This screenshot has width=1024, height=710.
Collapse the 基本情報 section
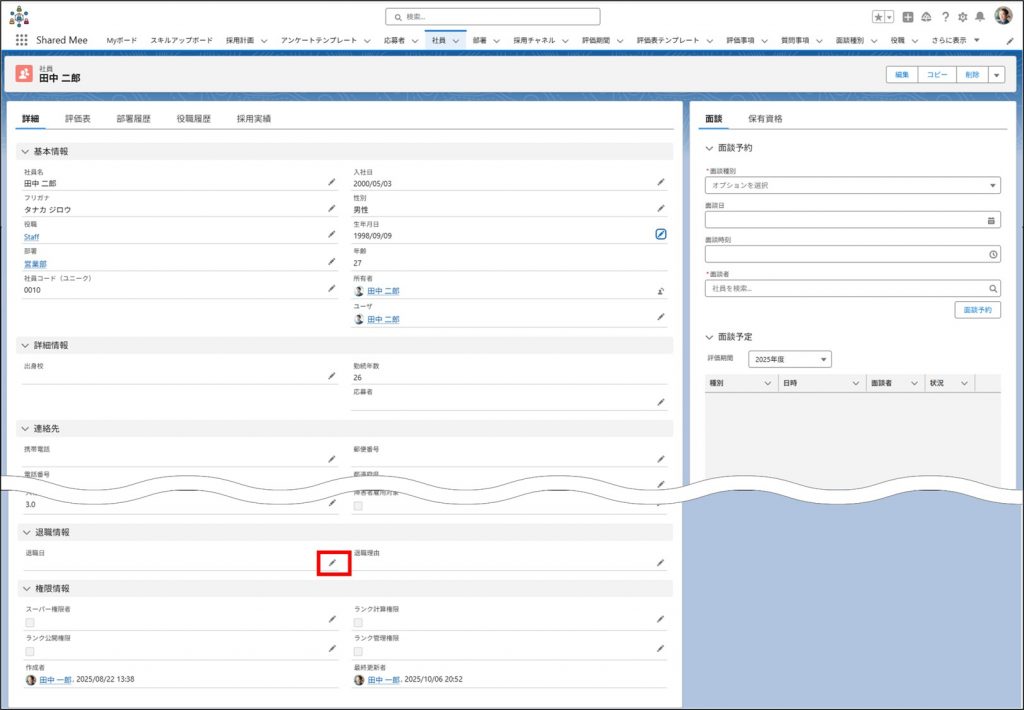click(x=25, y=151)
